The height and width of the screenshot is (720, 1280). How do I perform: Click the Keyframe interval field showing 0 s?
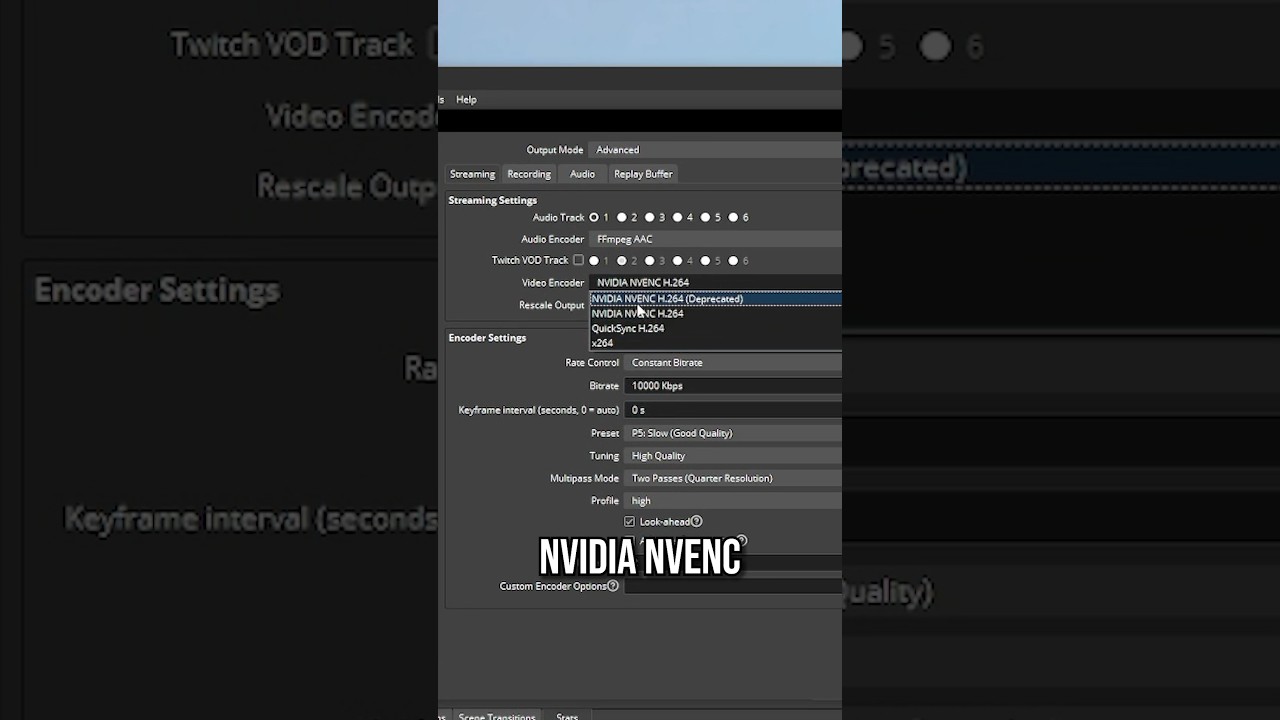point(733,410)
